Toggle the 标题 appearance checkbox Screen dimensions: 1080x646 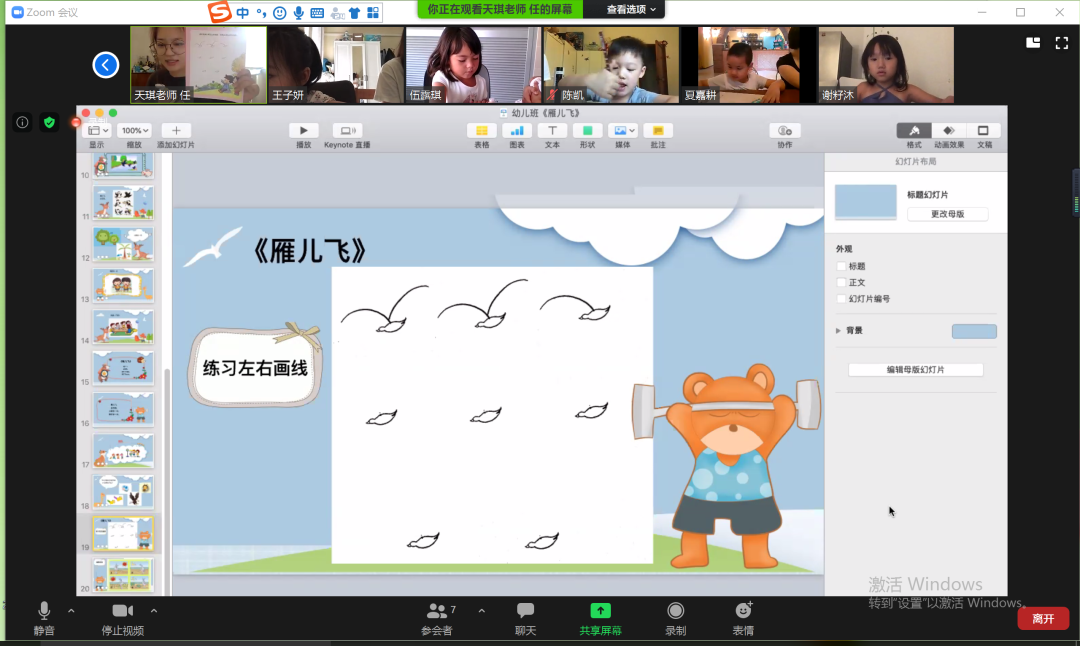pyautogui.click(x=841, y=266)
